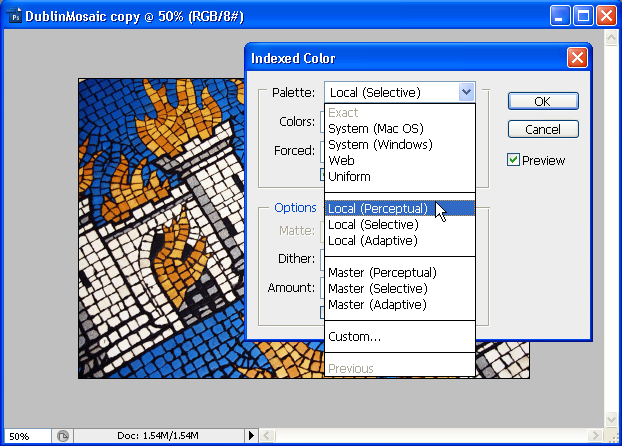The height and width of the screenshot is (446, 622).
Task: Collapse the Palette dropdown via its arrow
Action: point(466,93)
